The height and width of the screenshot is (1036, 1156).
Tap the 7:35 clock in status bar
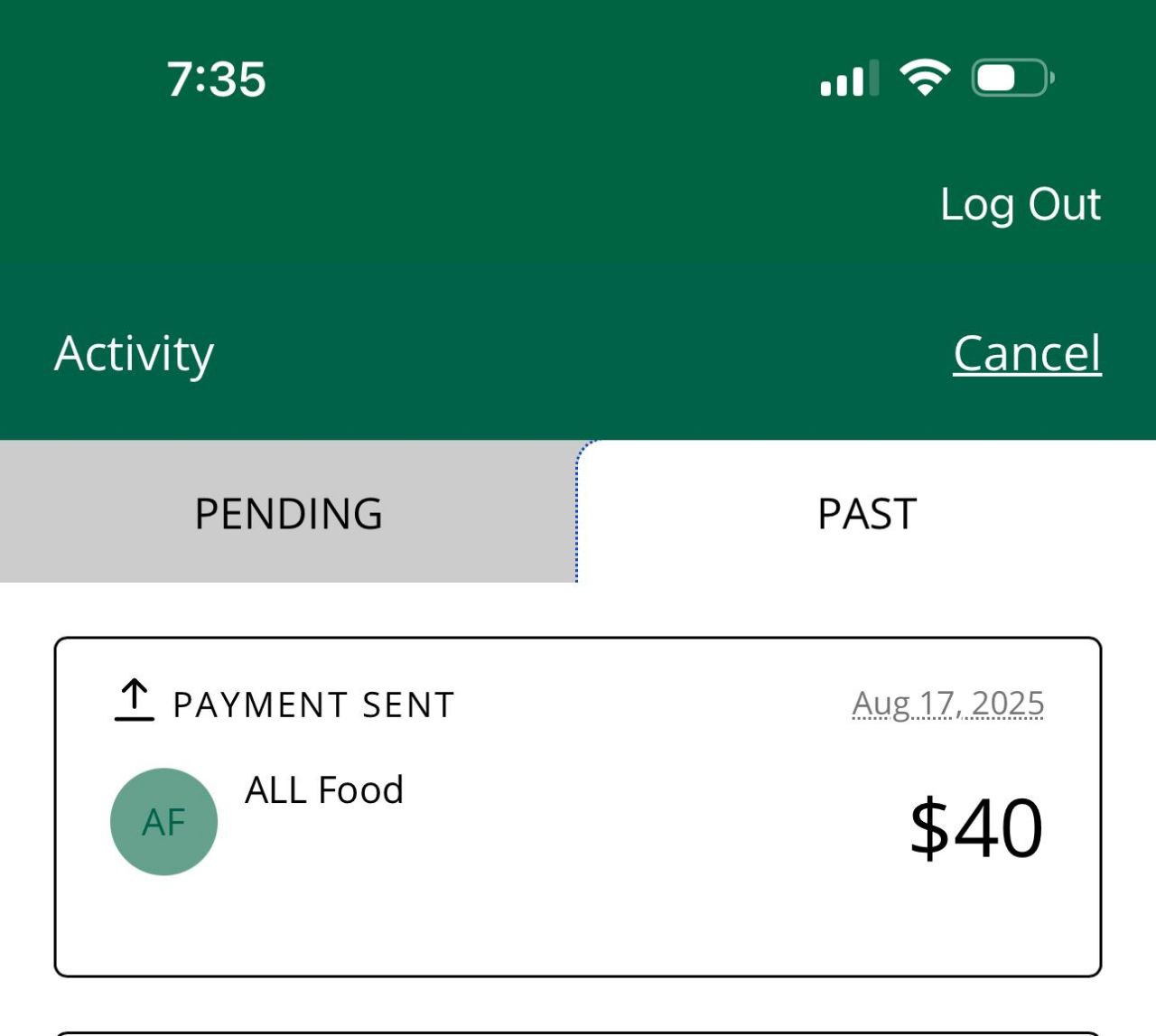point(216,79)
